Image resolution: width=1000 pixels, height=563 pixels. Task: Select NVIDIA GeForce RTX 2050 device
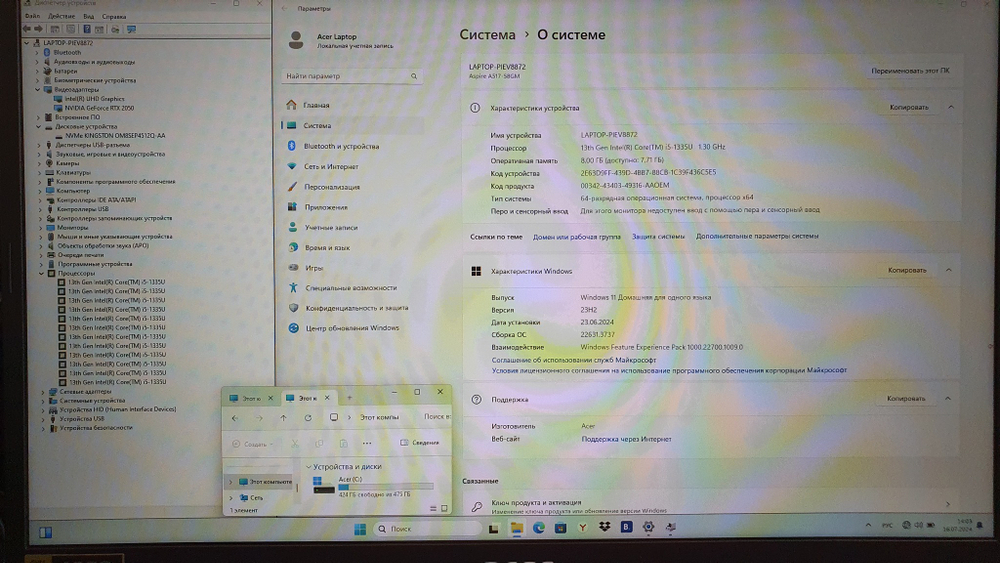click(99, 108)
